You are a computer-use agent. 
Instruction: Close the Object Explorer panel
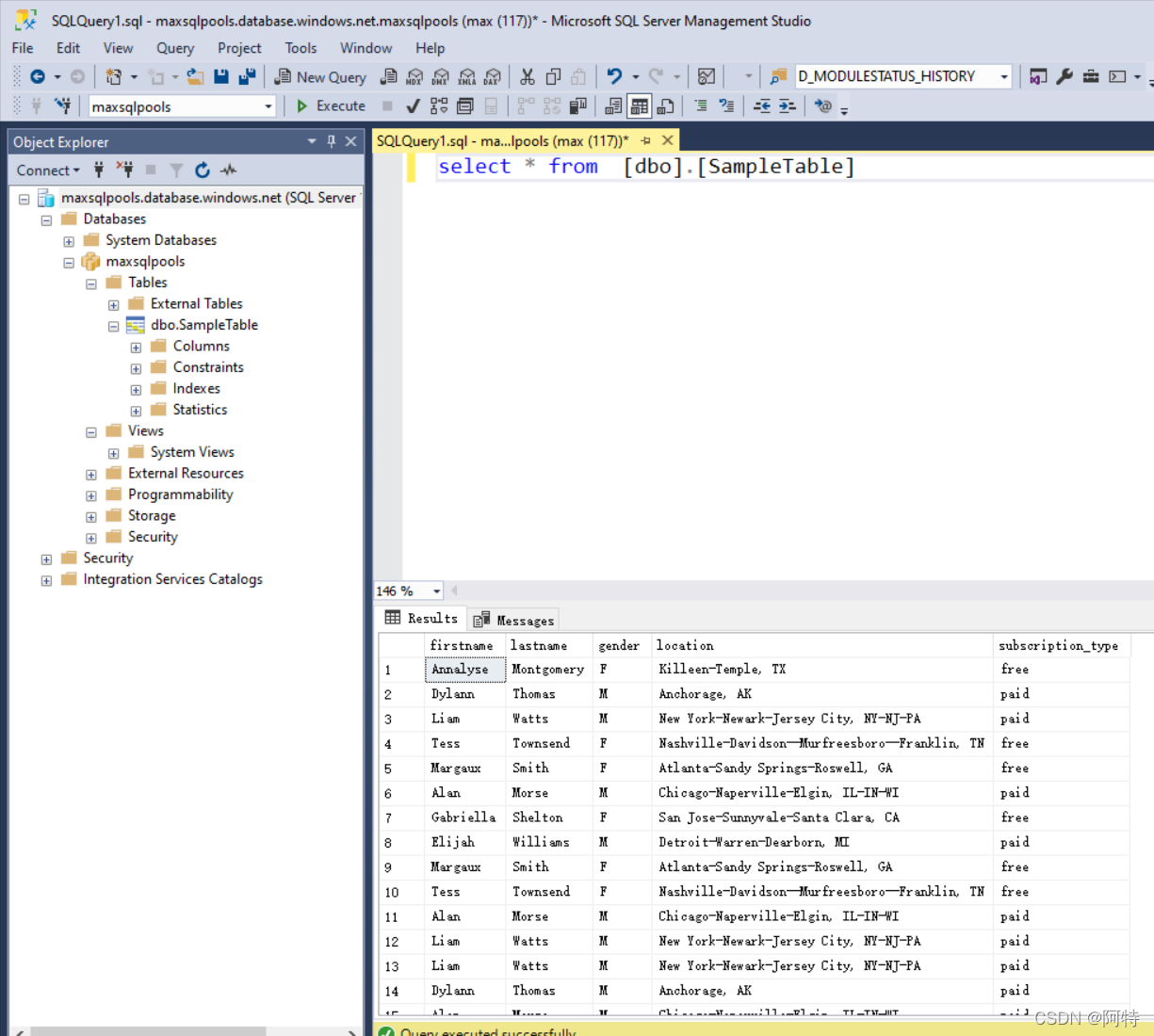pos(351,141)
